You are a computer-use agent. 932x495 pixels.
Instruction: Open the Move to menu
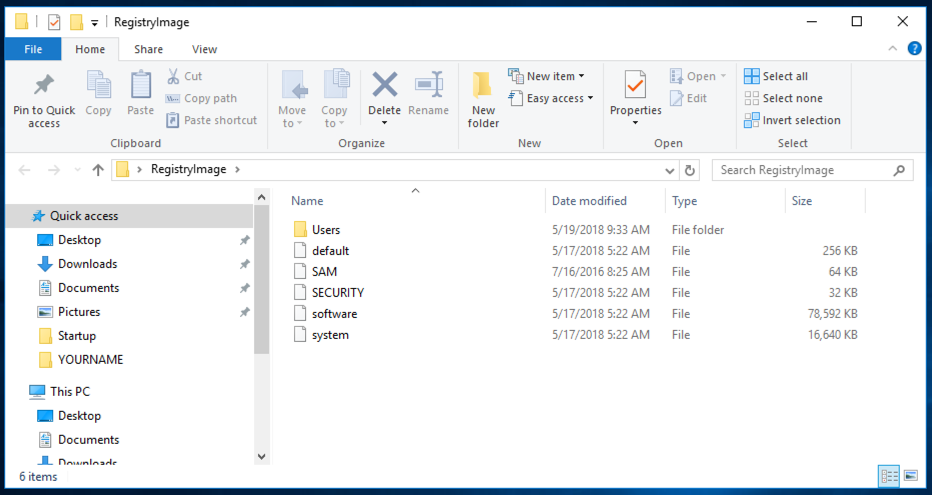point(292,99)
